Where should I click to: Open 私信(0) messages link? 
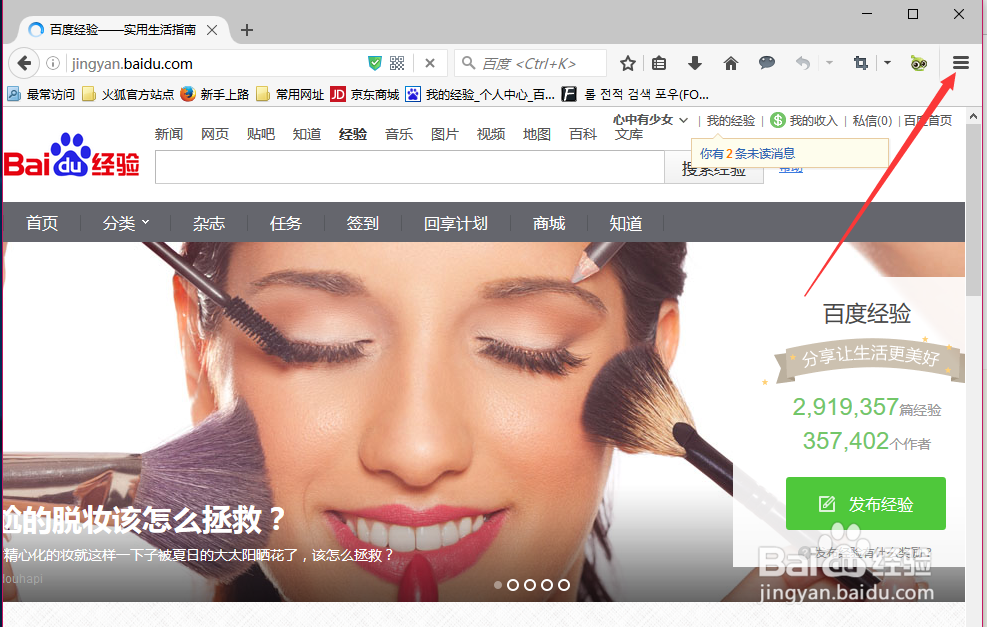coord(872,120)
